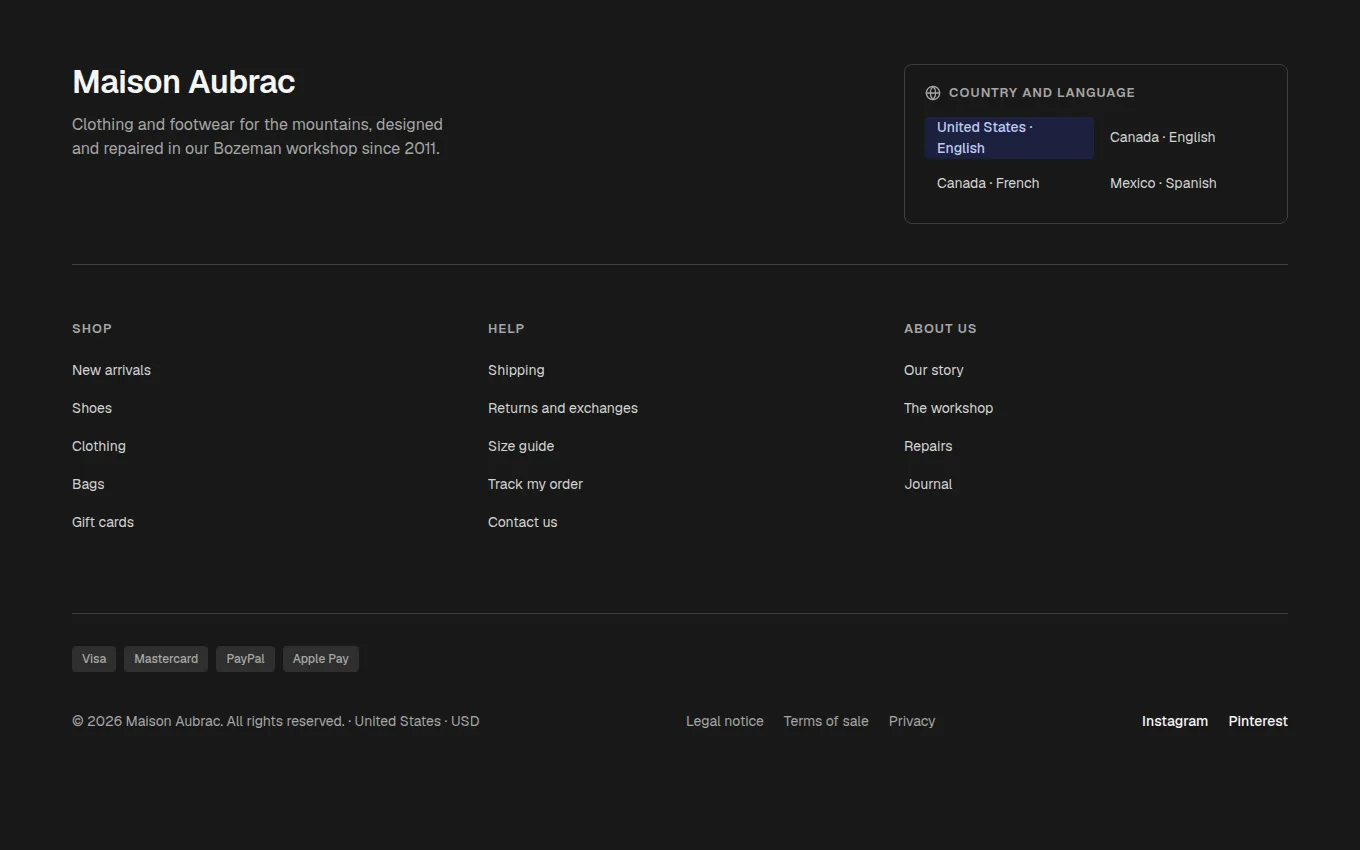
Task: Read Our story page
Action: click(x=934, y=370)
